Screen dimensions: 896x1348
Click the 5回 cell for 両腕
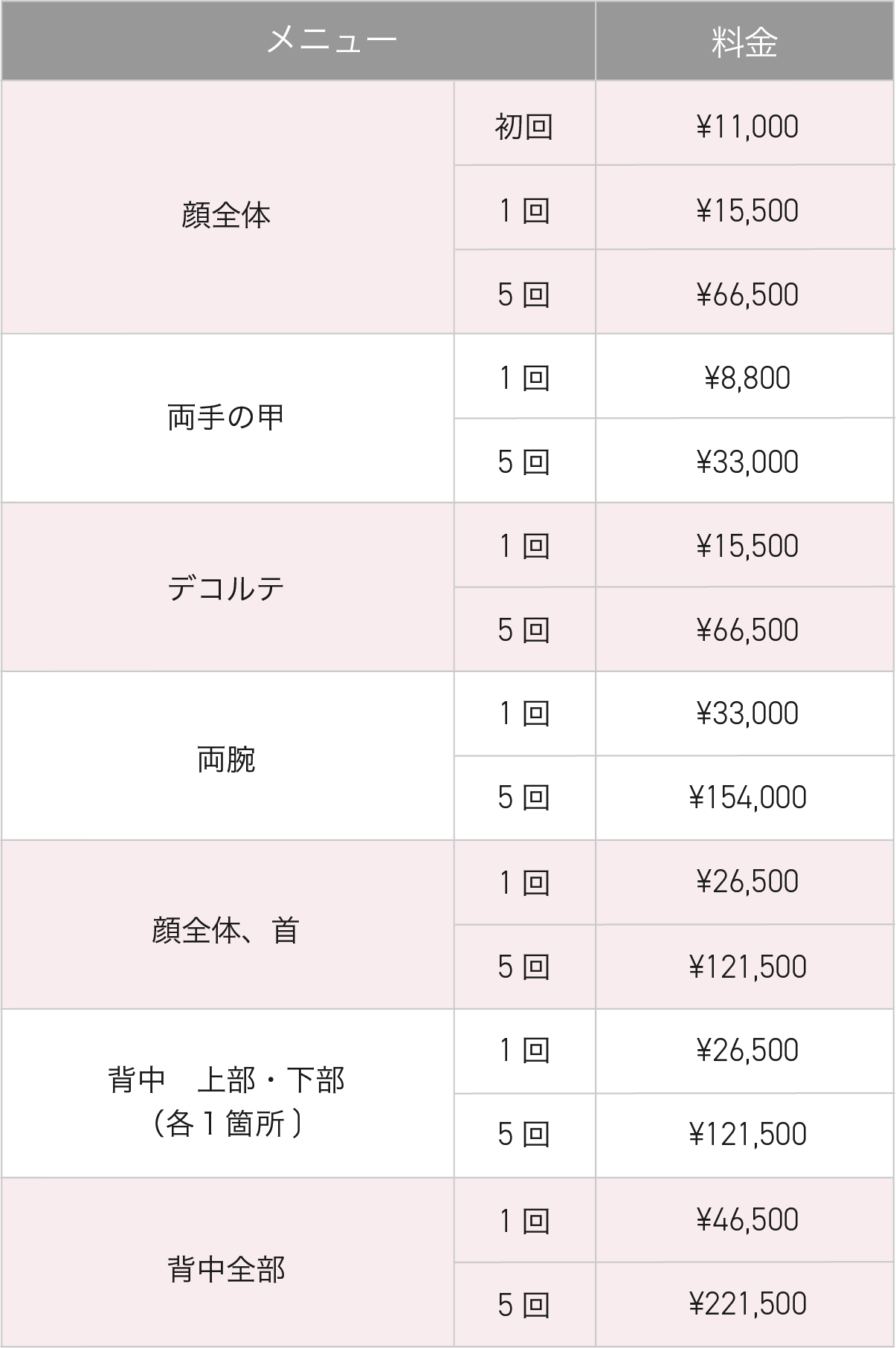tap(524, 798)
